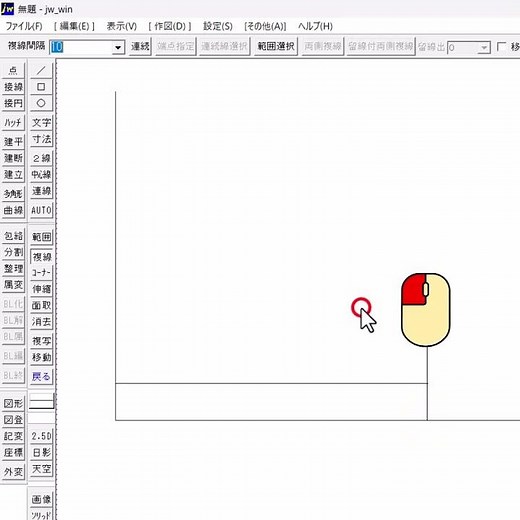Click the 範囲選択 button in the control bar
The width and height of the screenshot is (520, 520).
click(276, 46)
